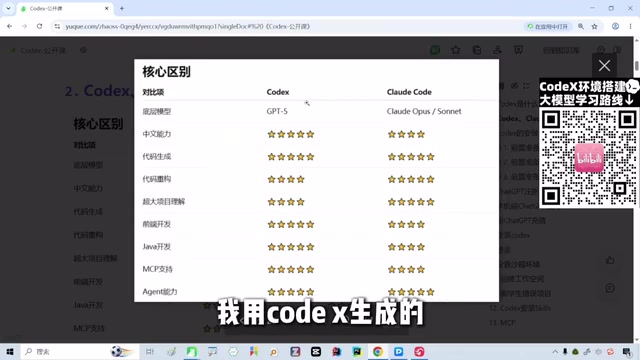
Task: Click the star favorite icon in Yuque toolbar
Action: pyautogui.click(x=456, y=50)
